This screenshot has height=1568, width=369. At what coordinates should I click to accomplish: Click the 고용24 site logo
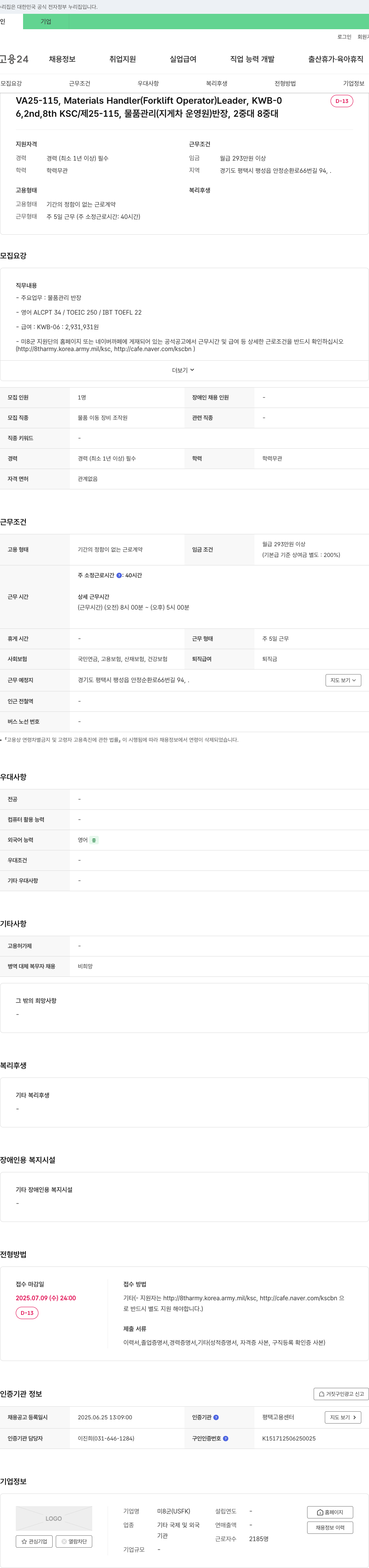14,59
